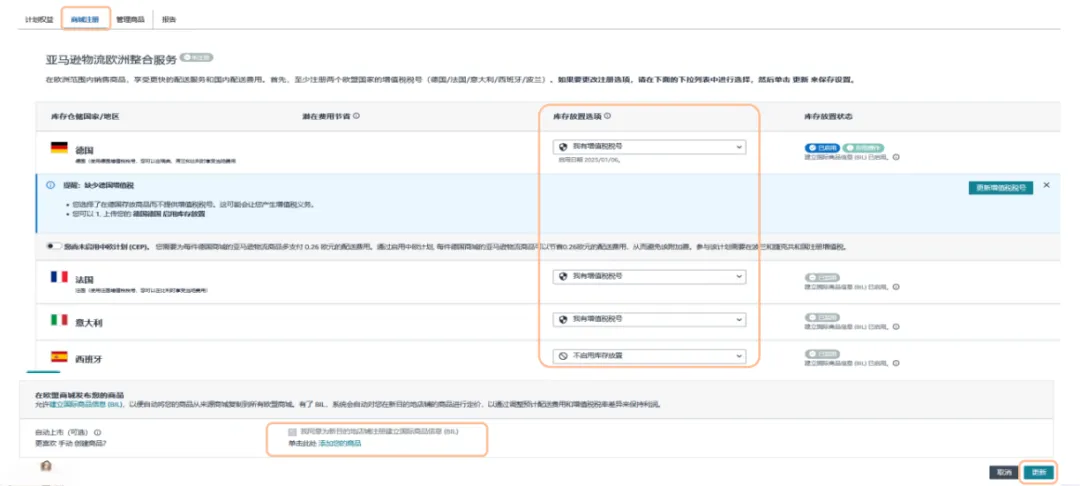The width and height of the screenshot is (1080, 486).
Task: Open the 添加您的商品 link
Action: tap(340, 443)
